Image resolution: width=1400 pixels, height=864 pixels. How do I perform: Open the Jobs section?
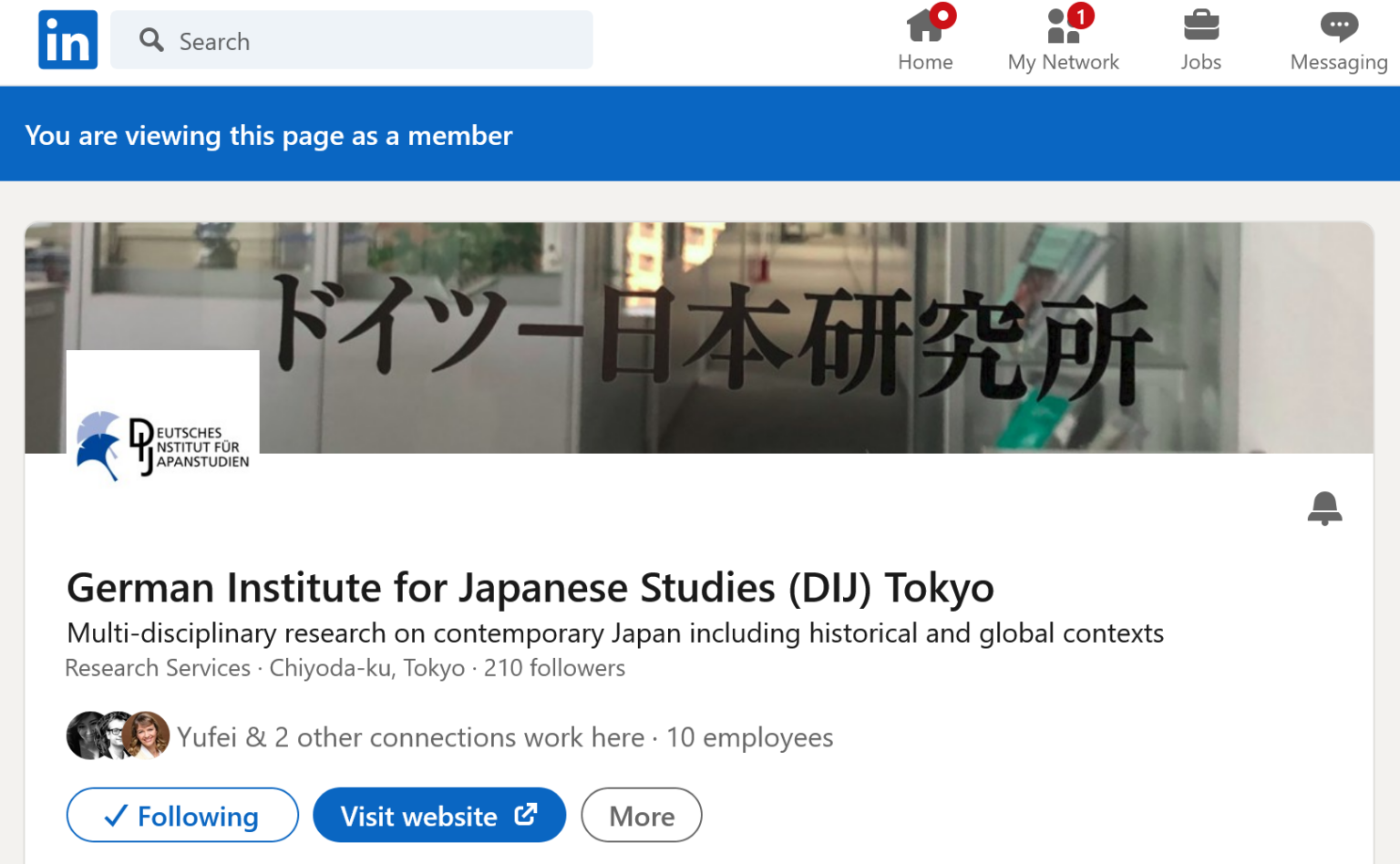(x=1200, y=40)
